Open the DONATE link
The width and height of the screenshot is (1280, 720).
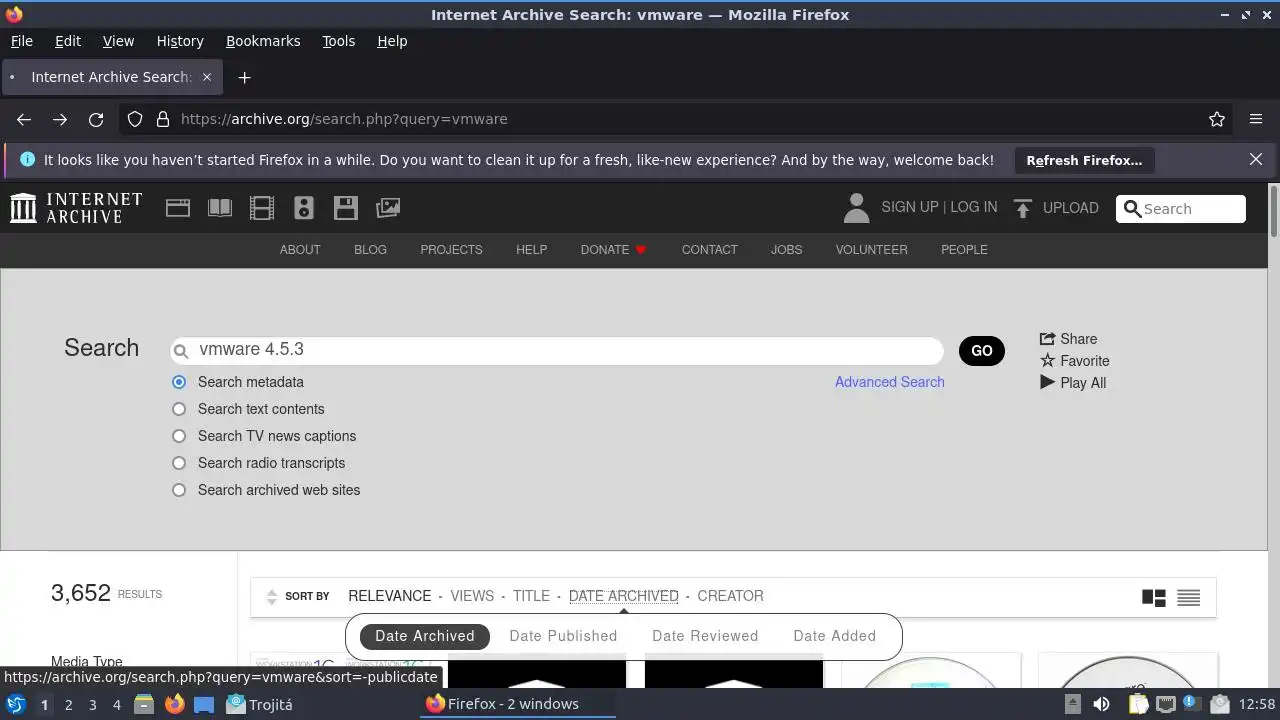(x=614, y=250)
